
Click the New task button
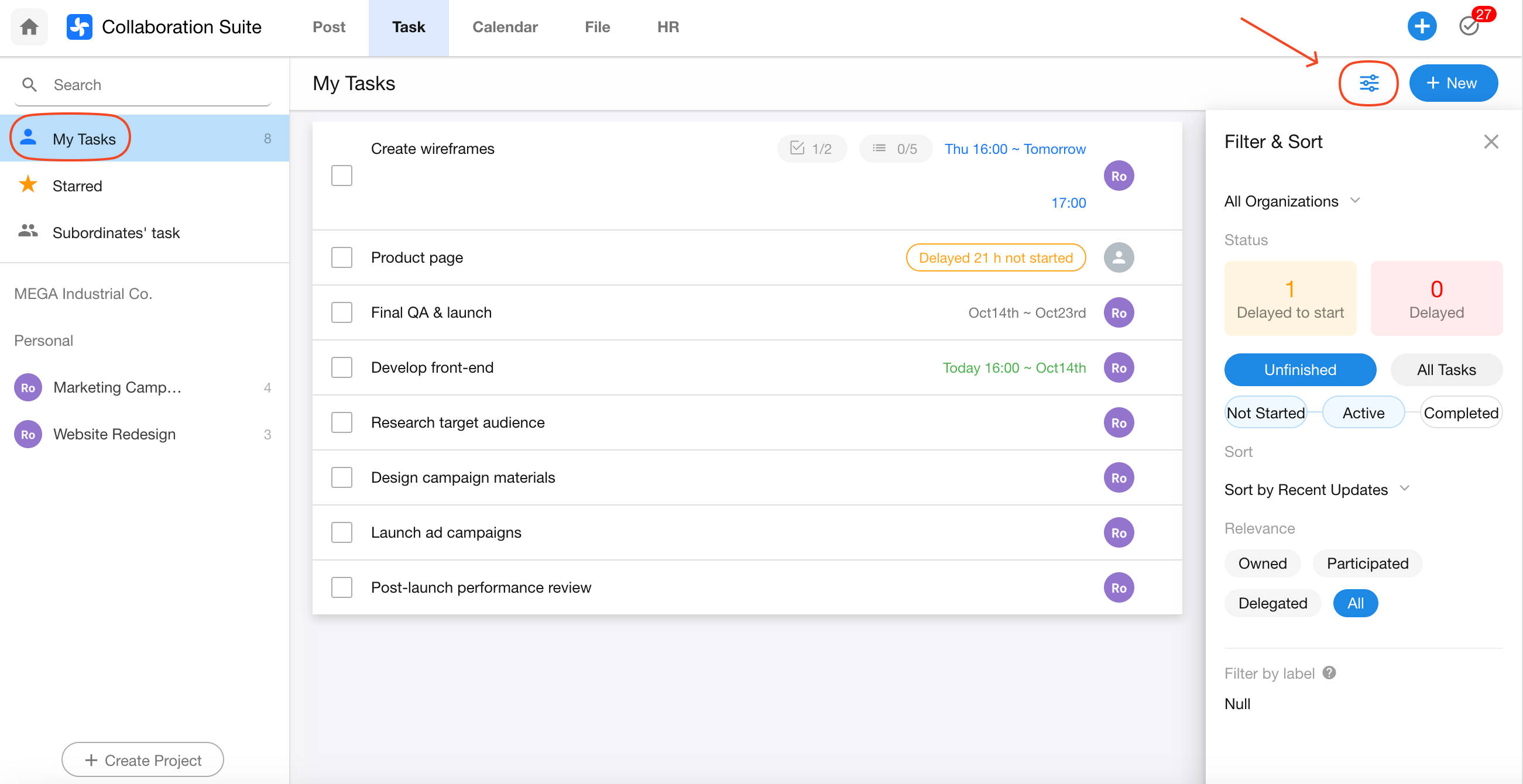click(x=1453, y=83)
